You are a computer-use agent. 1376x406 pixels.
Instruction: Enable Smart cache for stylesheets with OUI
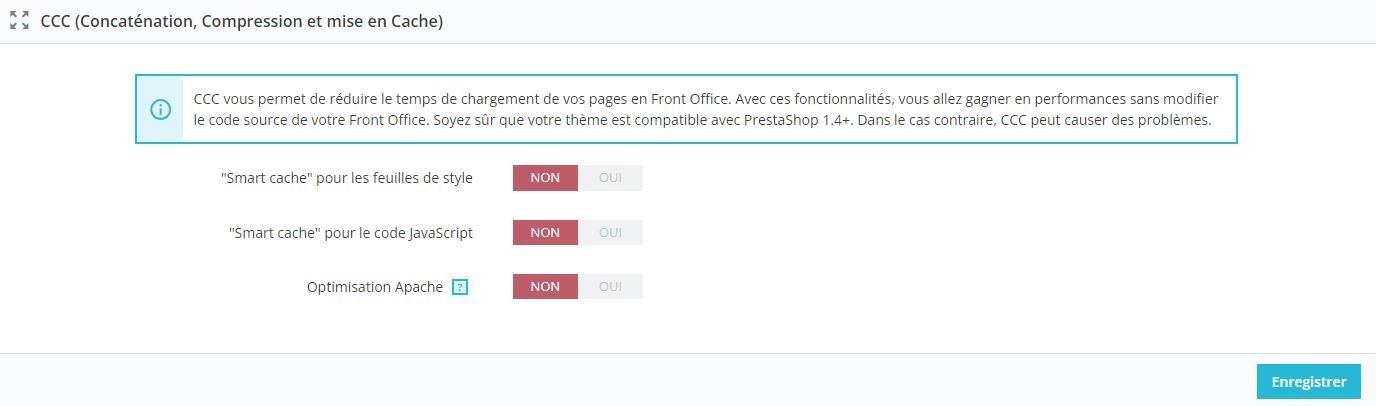[x=610, y=178]
